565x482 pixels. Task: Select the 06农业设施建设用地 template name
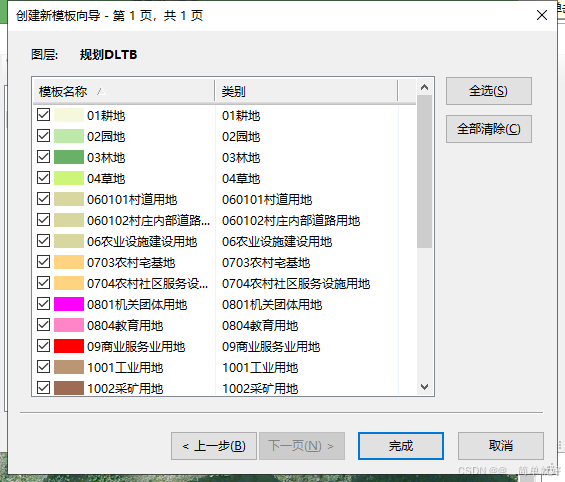tap(142, 241)
